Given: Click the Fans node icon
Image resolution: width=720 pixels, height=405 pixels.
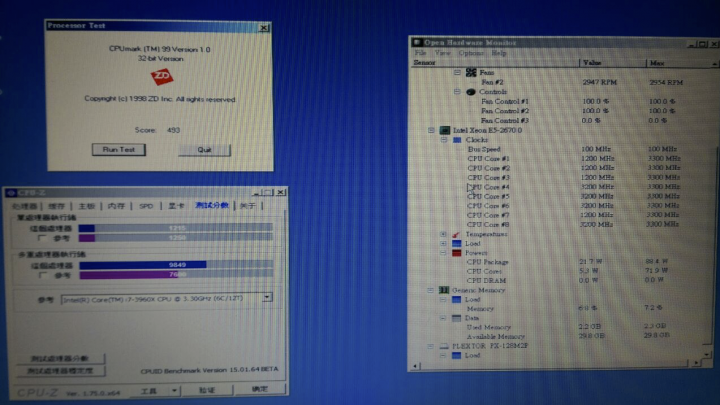Looking at the screenshot, I should (x=471, y=72).
